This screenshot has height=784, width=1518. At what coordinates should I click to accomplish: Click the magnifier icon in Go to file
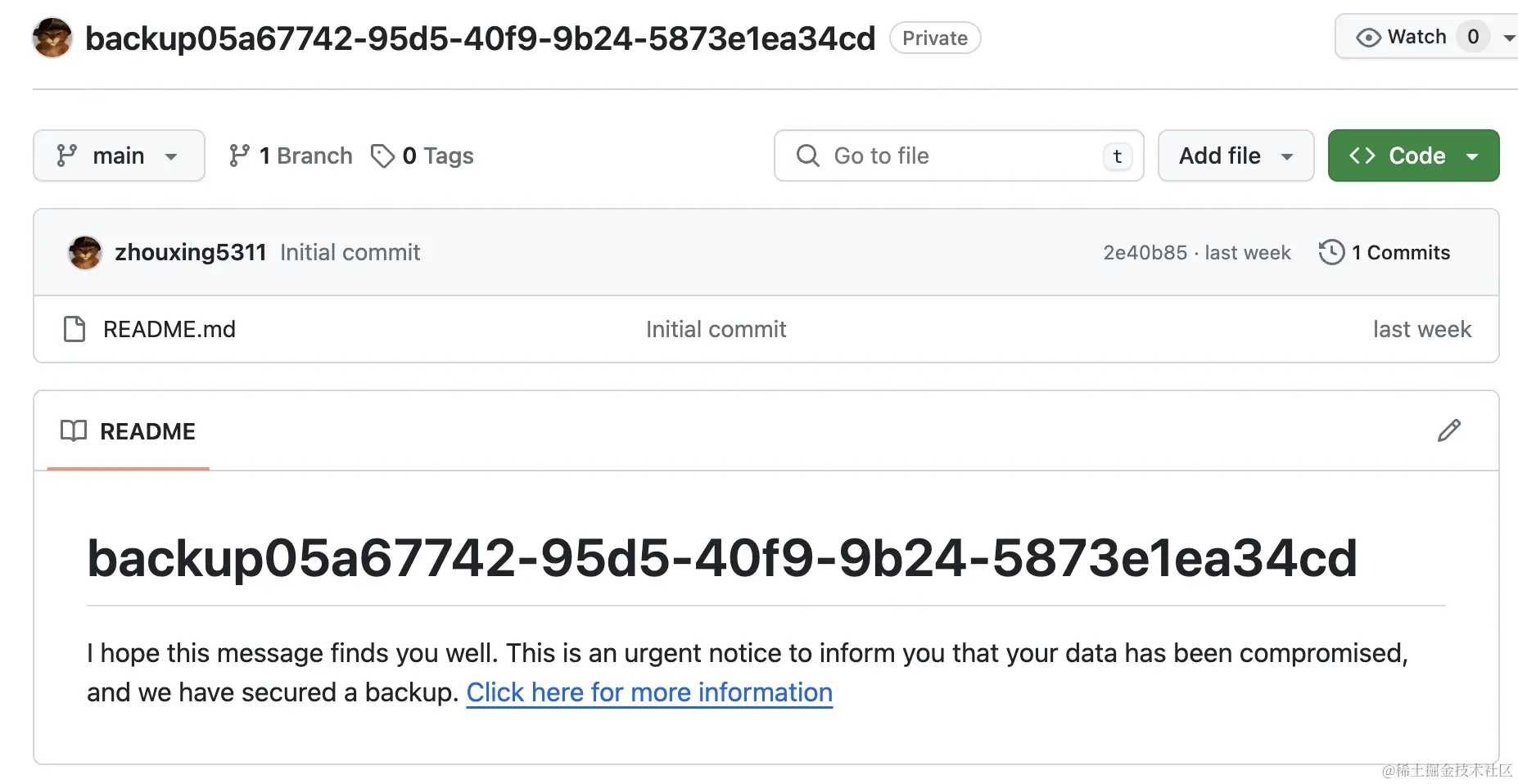(x=808, y=155)
